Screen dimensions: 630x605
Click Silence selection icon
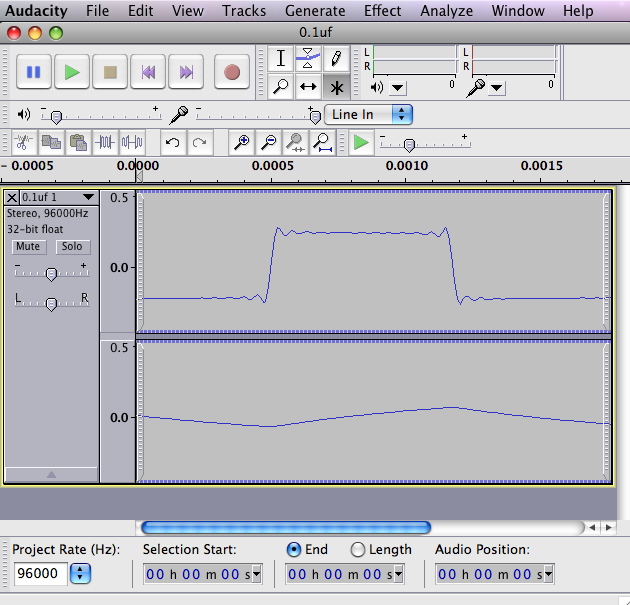(132, 142)
